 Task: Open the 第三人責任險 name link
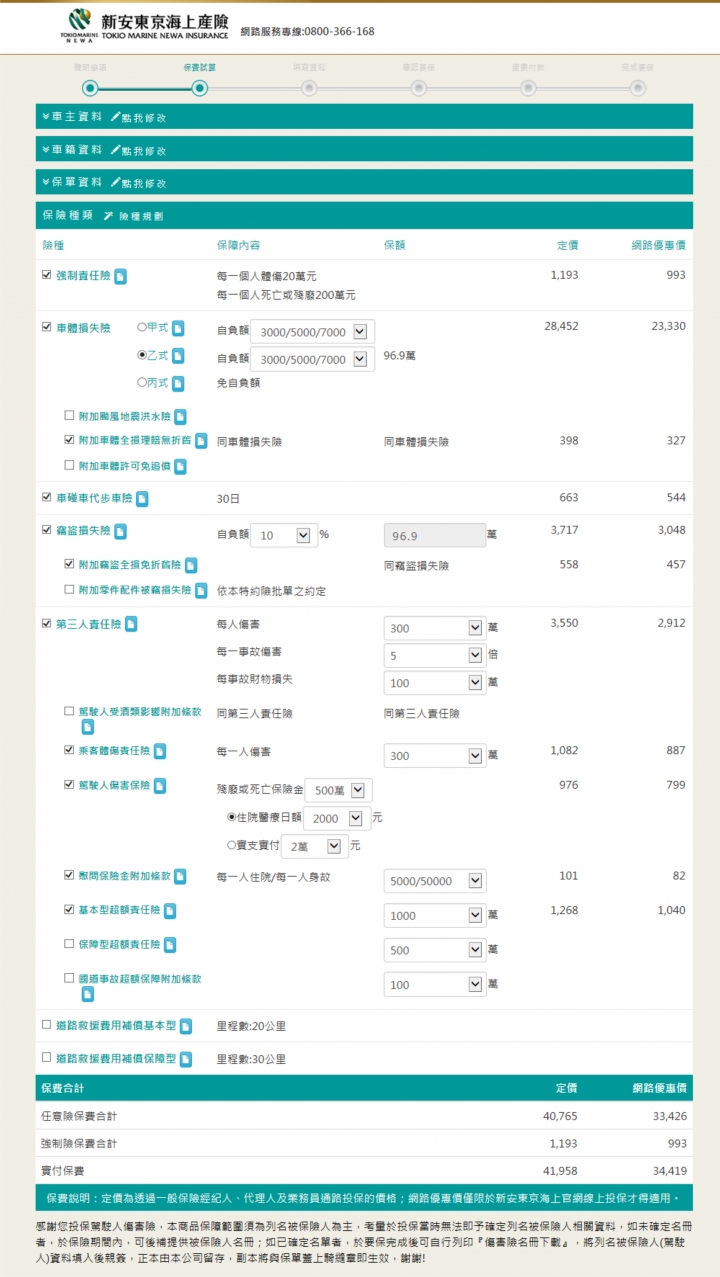pyautogui.click(x=88, y=624)
